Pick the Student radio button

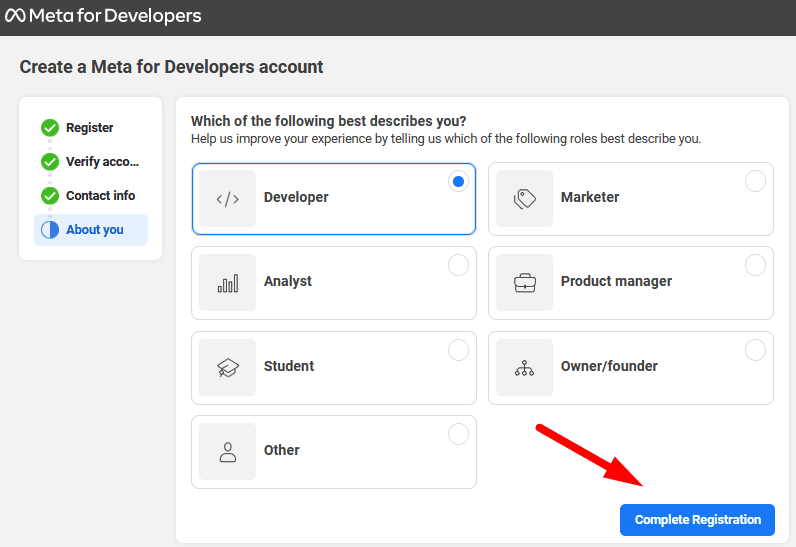(x=458, y=350)
